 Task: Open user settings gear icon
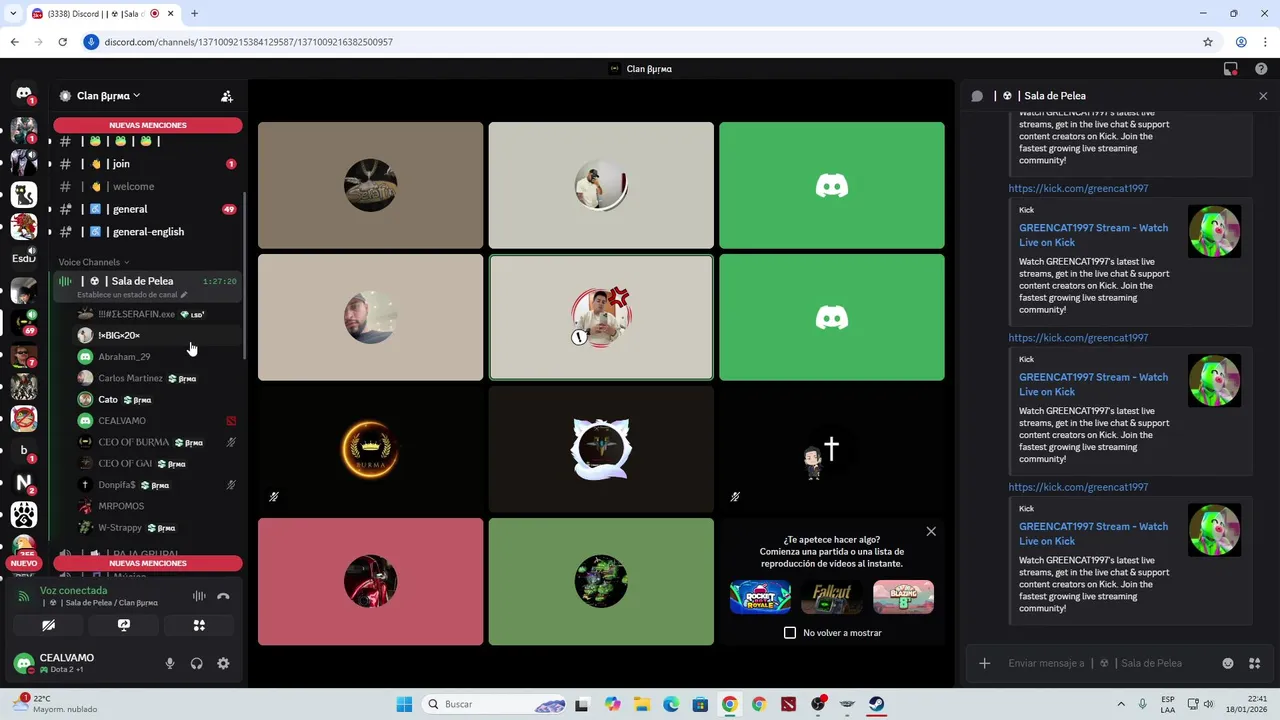[x=223, y=663]
